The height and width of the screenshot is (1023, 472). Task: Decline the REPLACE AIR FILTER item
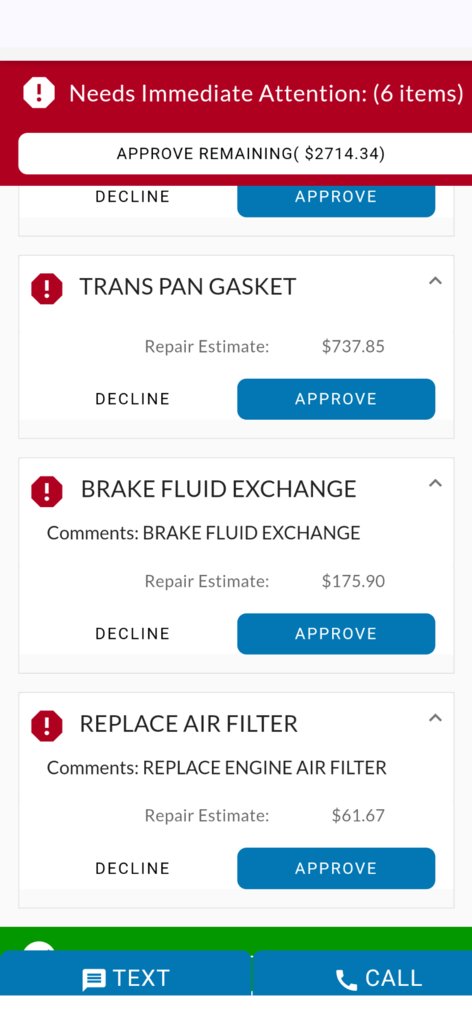coord(133,868)
